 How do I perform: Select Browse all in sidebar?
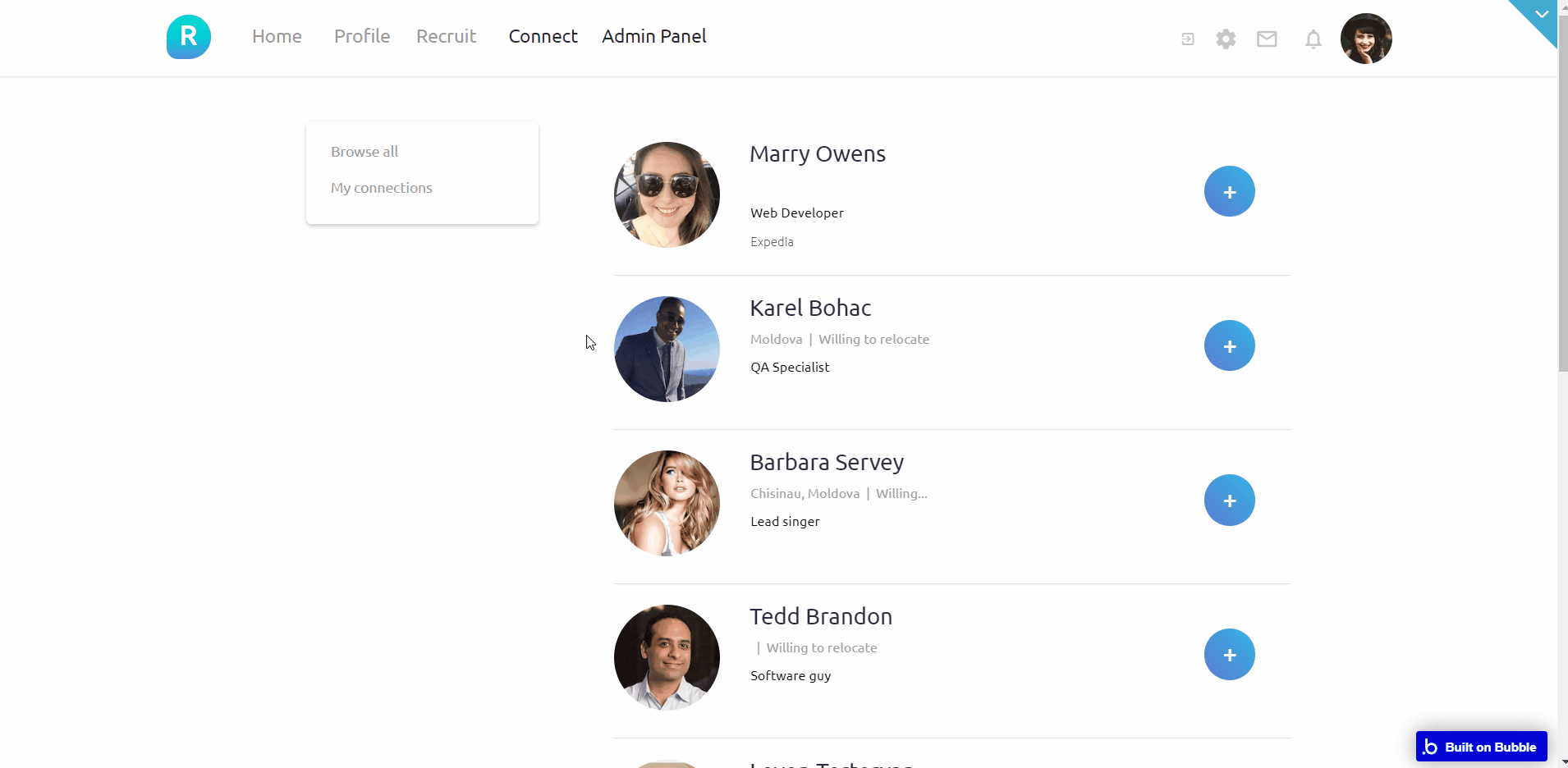[364, 152]
